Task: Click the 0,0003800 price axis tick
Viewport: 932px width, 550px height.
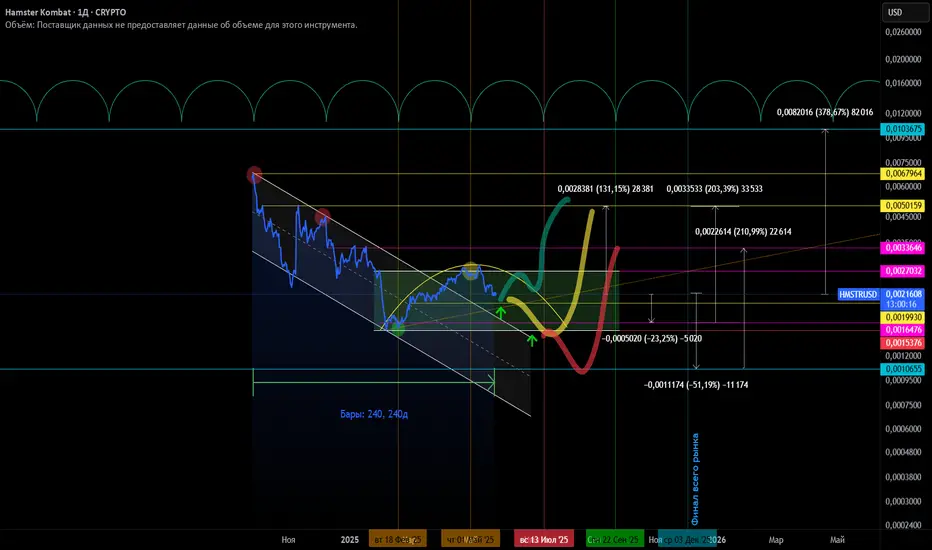Action: coord(903,477)
